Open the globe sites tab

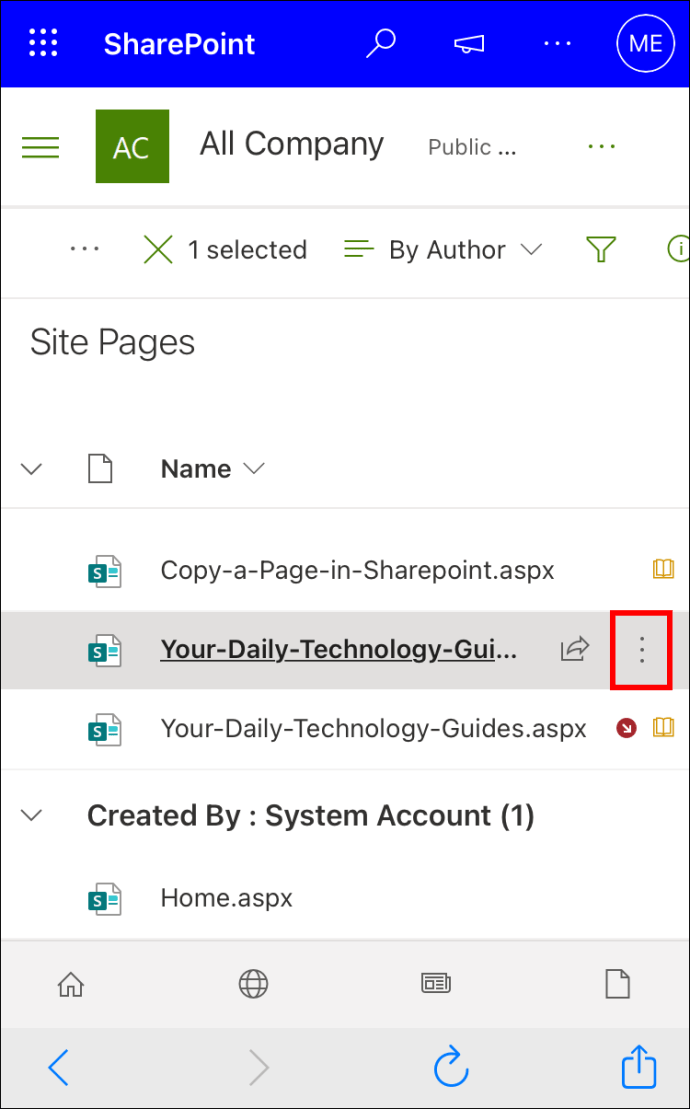click(x=253, y=984)
